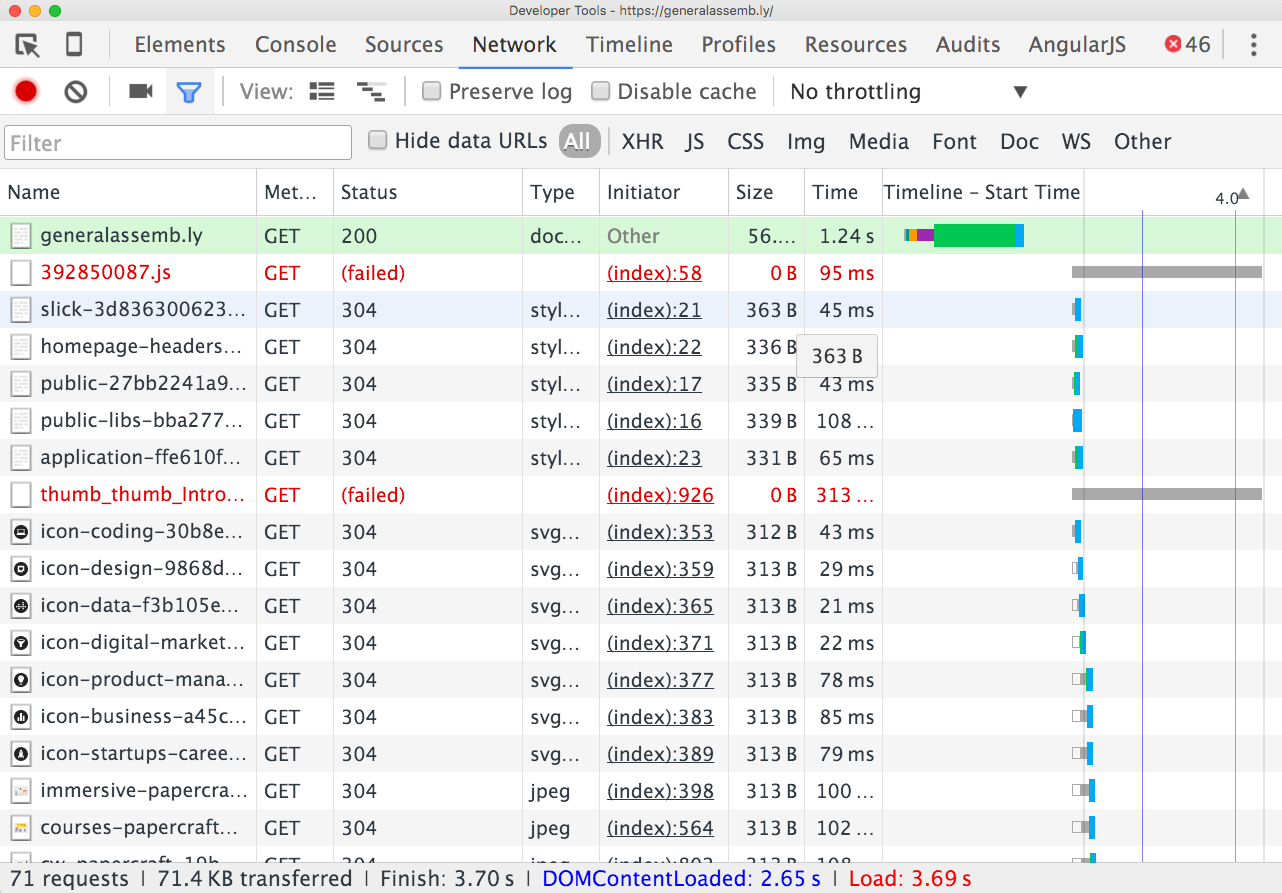Click generalassemb.ly waterfall timing bar
This screenshot has height=893, width=1282.
[x=964, y=236]
